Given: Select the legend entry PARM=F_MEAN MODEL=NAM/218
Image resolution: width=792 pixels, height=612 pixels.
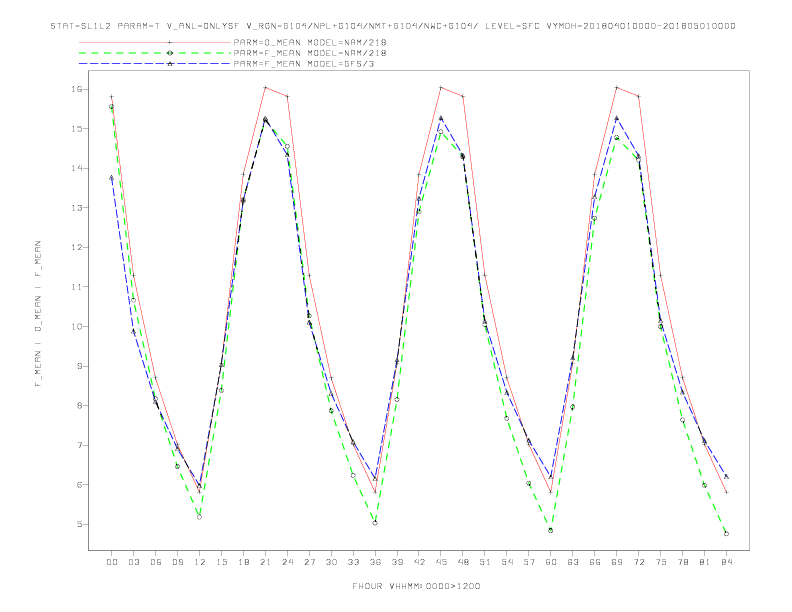Looking at the screenshot, I should tap(310, 53).
